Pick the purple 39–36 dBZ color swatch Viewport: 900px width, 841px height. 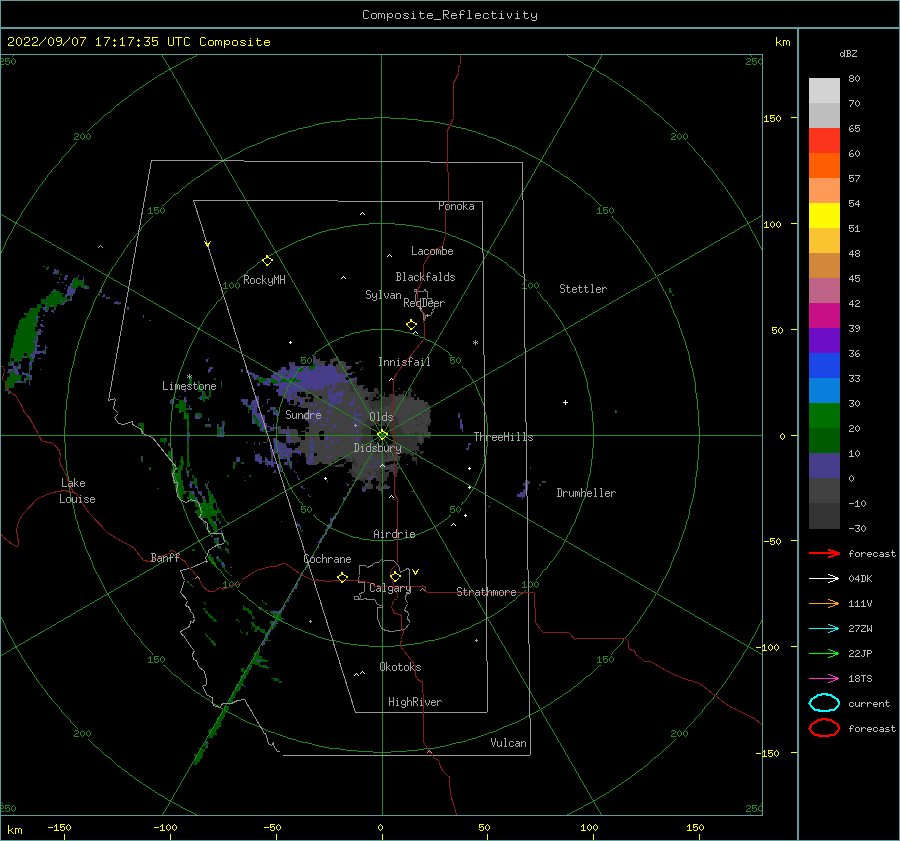click(x=824, y=341)
